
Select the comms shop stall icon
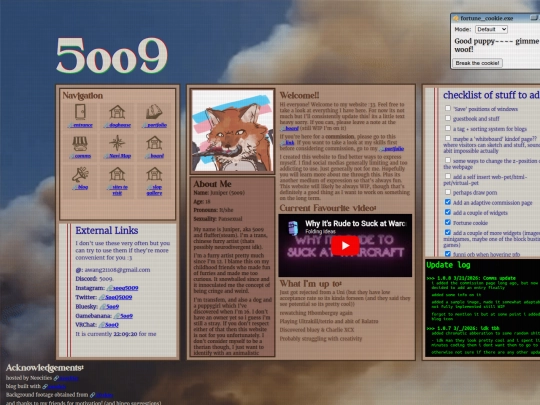point(80,143)
